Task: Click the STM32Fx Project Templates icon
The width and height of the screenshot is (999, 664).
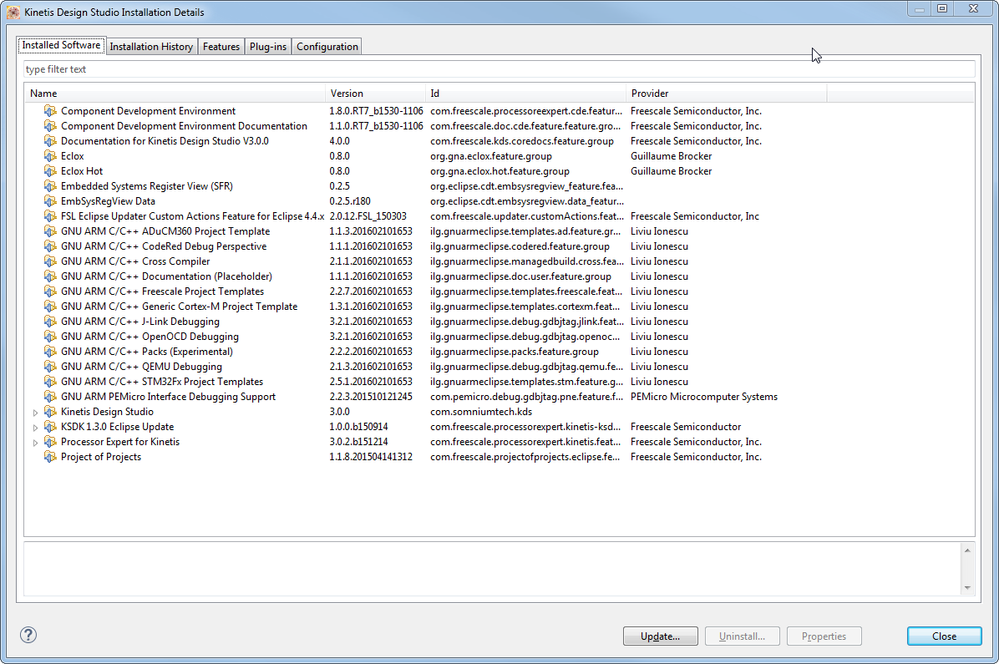Action: (50, 382)
